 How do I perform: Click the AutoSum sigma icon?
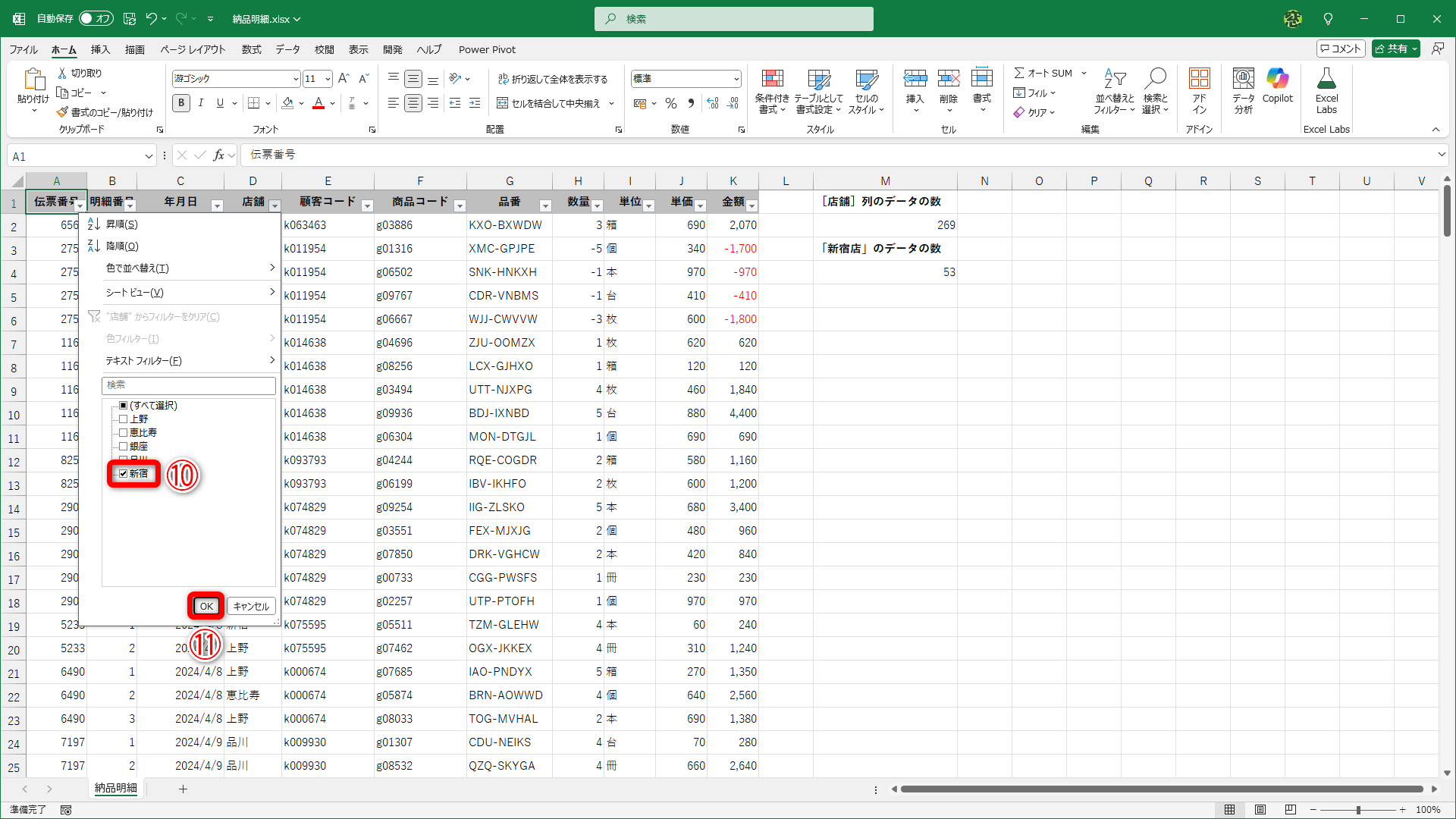[1019, 73]
